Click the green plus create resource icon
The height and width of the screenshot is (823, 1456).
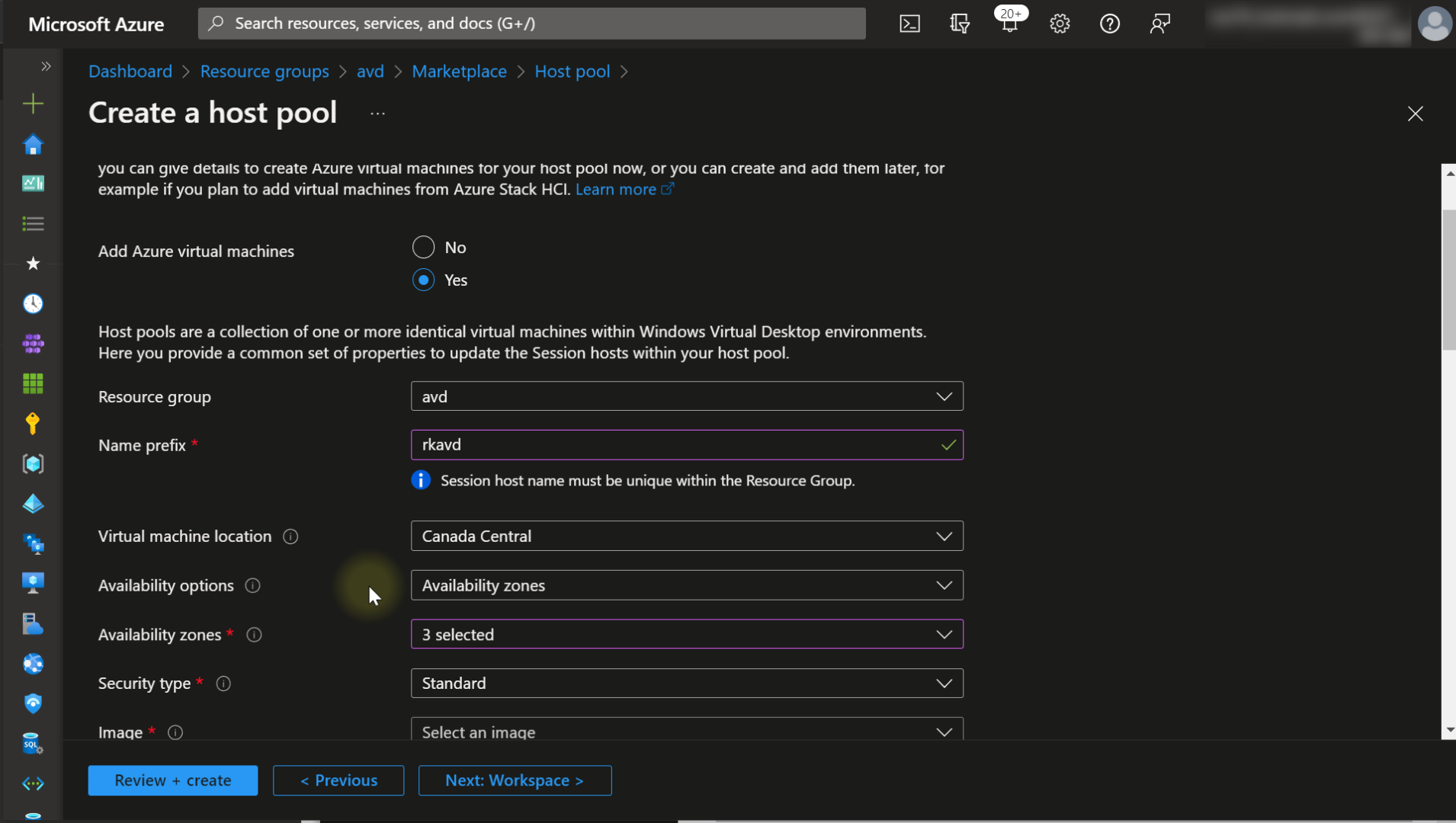pyautogui.click(x=33, y=104)
